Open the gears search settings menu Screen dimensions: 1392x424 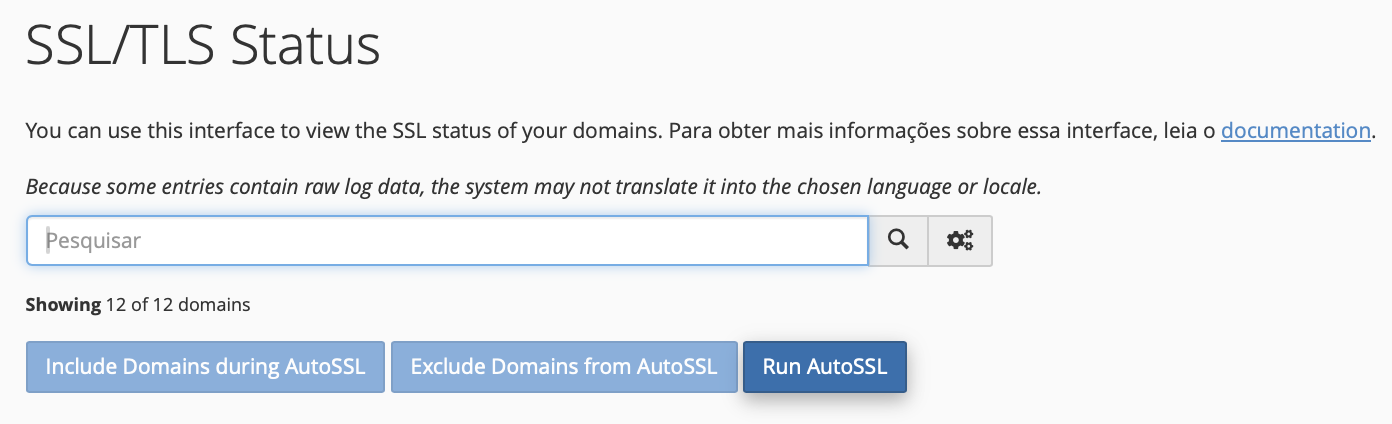[x=960, y=241]
